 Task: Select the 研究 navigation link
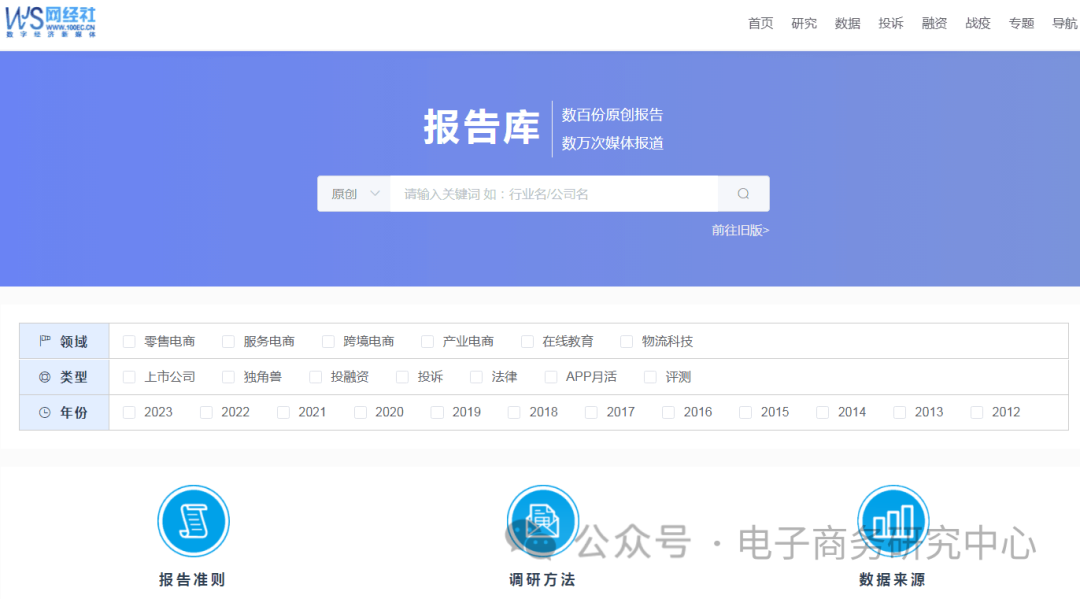click(804, 22)
